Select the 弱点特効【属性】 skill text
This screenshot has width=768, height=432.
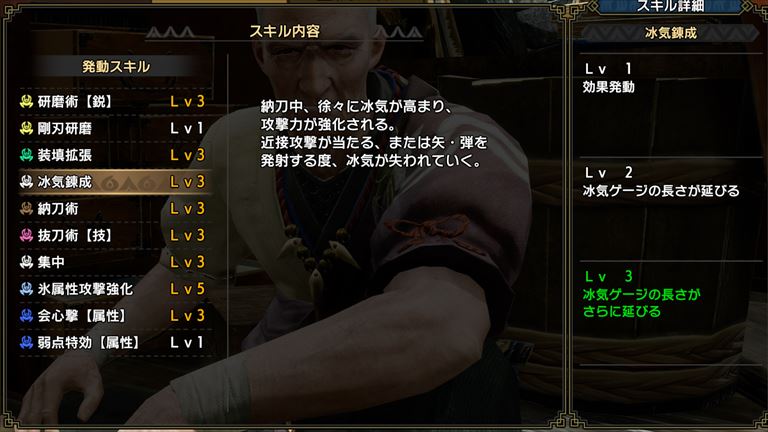[89, 342]
